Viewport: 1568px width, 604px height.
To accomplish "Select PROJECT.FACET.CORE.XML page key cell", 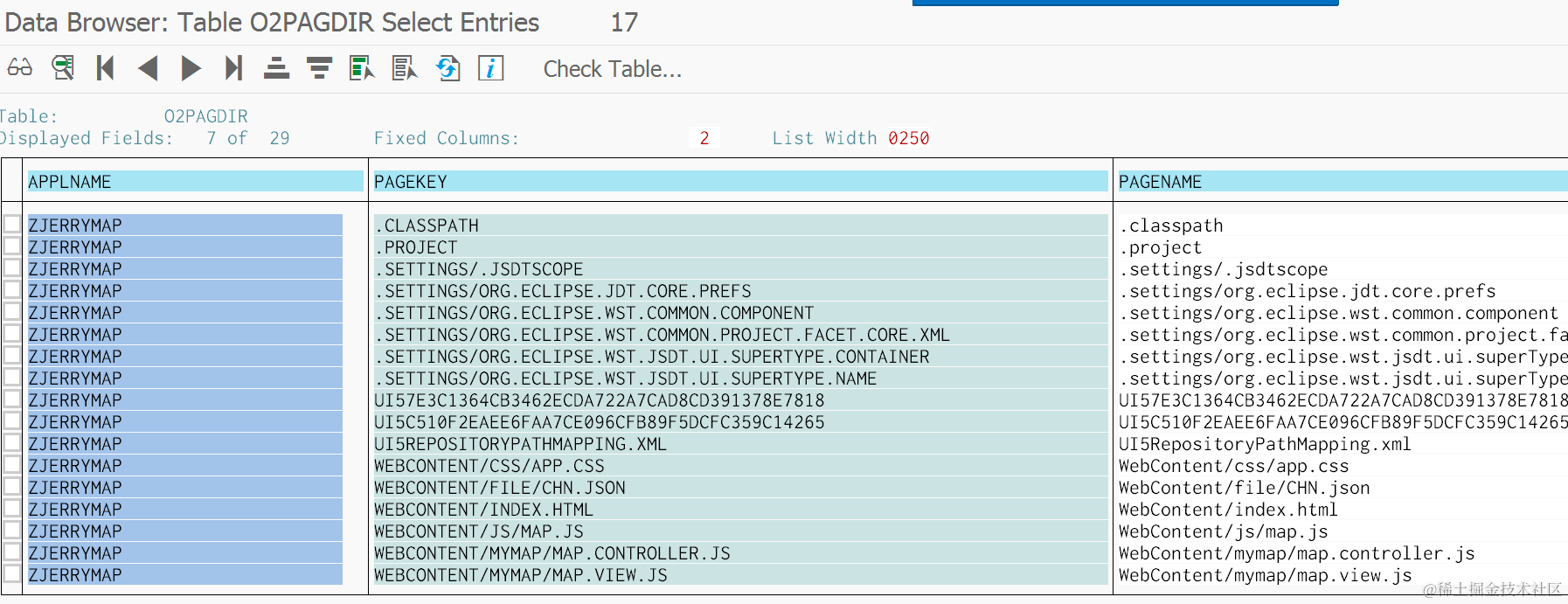I will (740, 335).
